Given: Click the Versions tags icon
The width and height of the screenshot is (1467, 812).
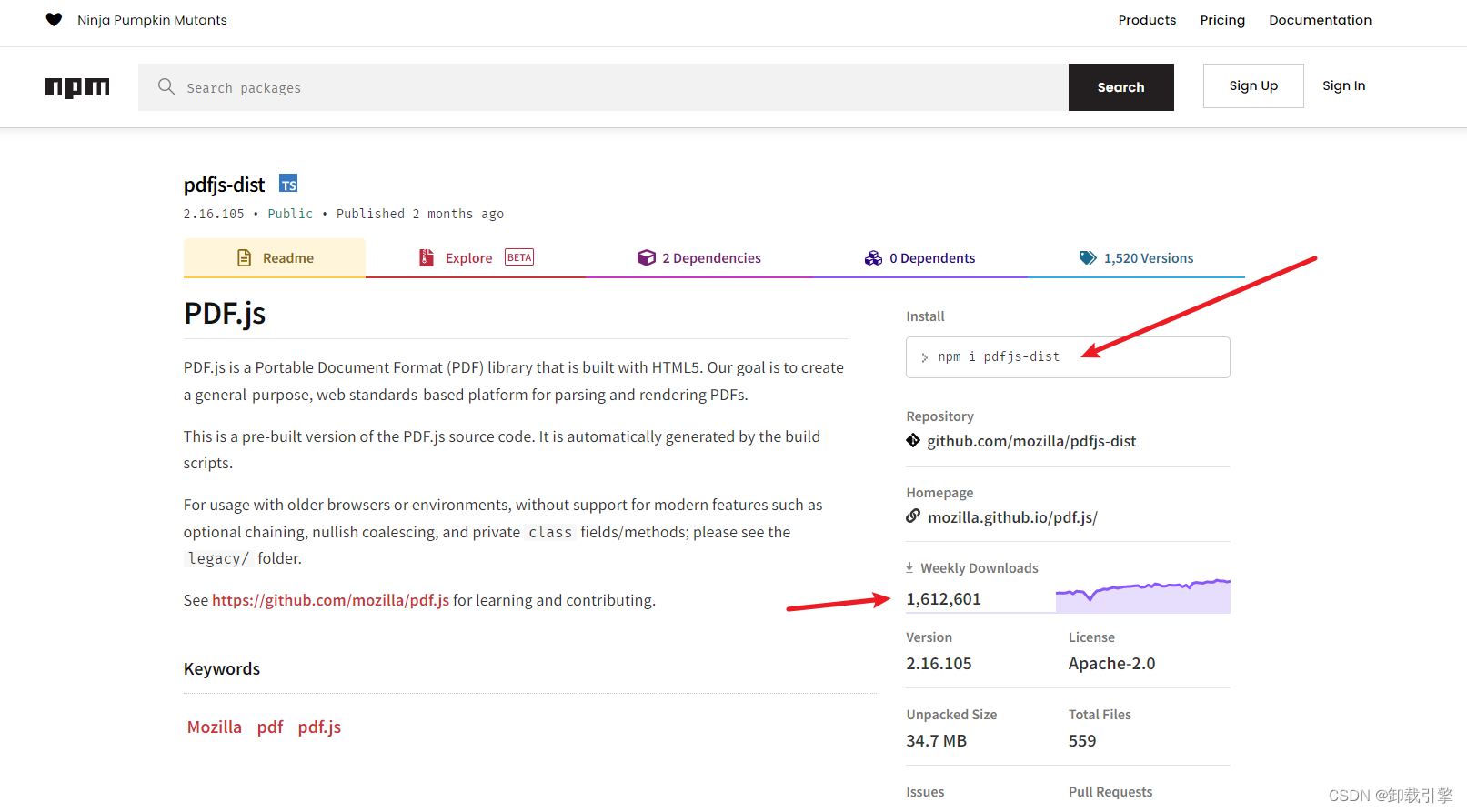Looking at the screenshot, I should coord(1088,258).
